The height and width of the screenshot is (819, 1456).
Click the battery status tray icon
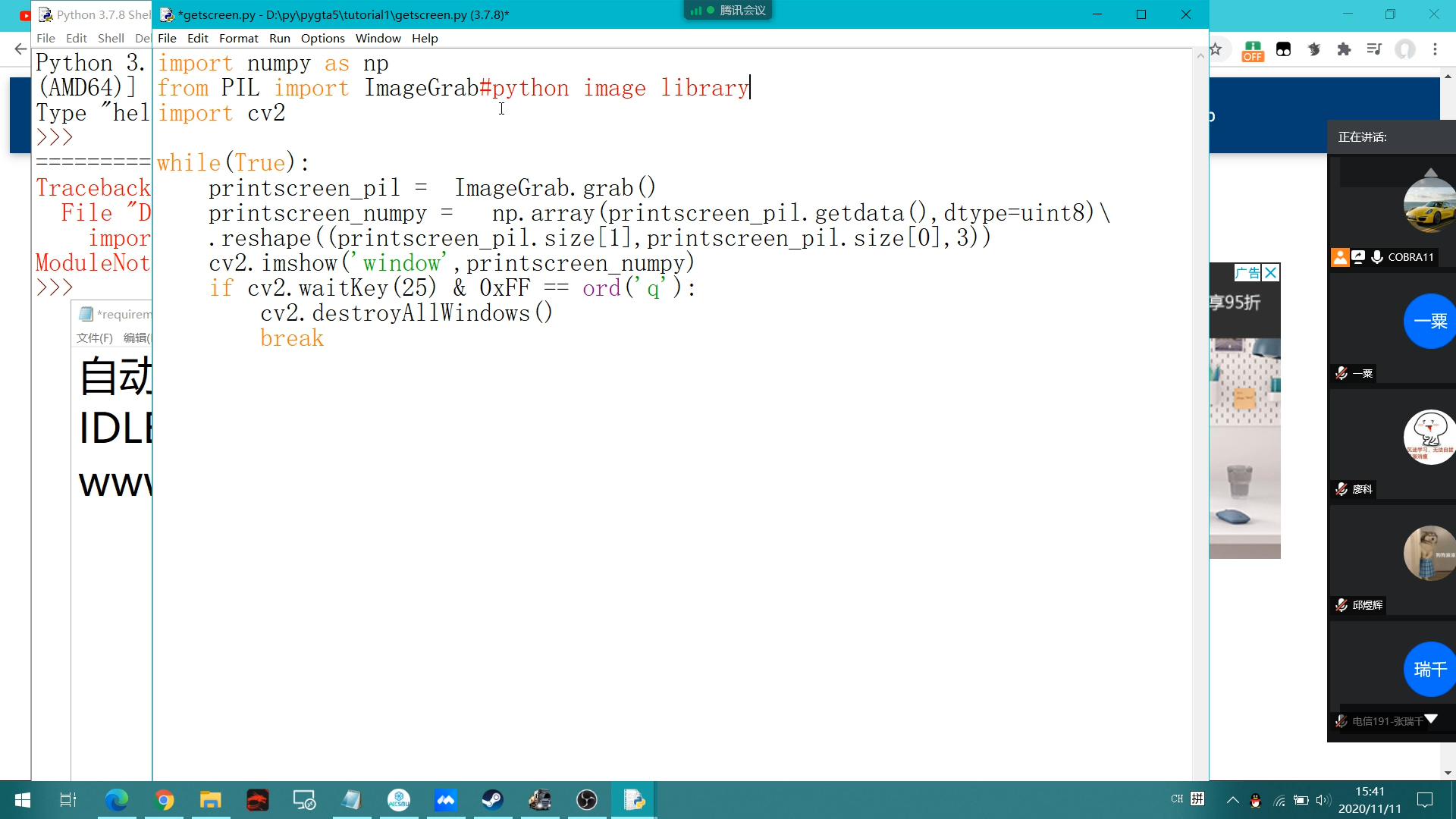pos(1301,800)
